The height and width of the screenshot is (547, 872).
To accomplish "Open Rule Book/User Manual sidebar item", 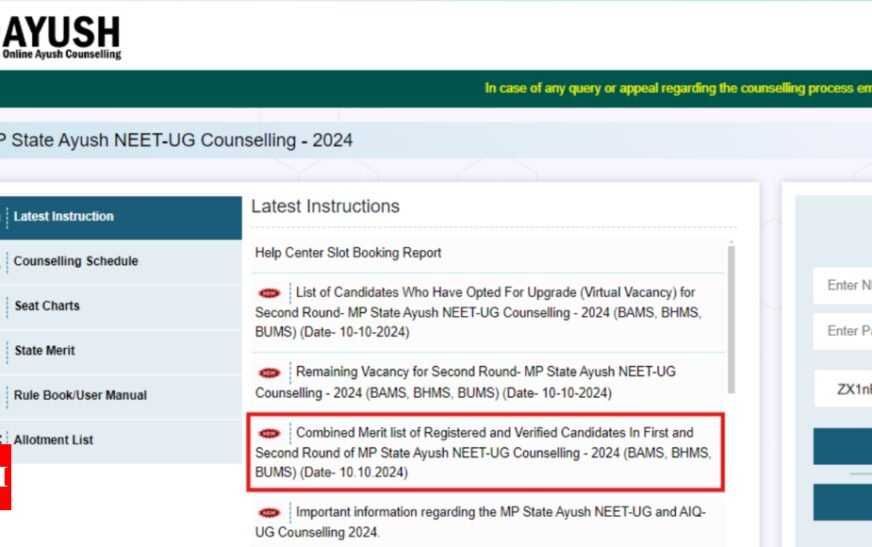I will pyautogui.click(x=121, y=396).
